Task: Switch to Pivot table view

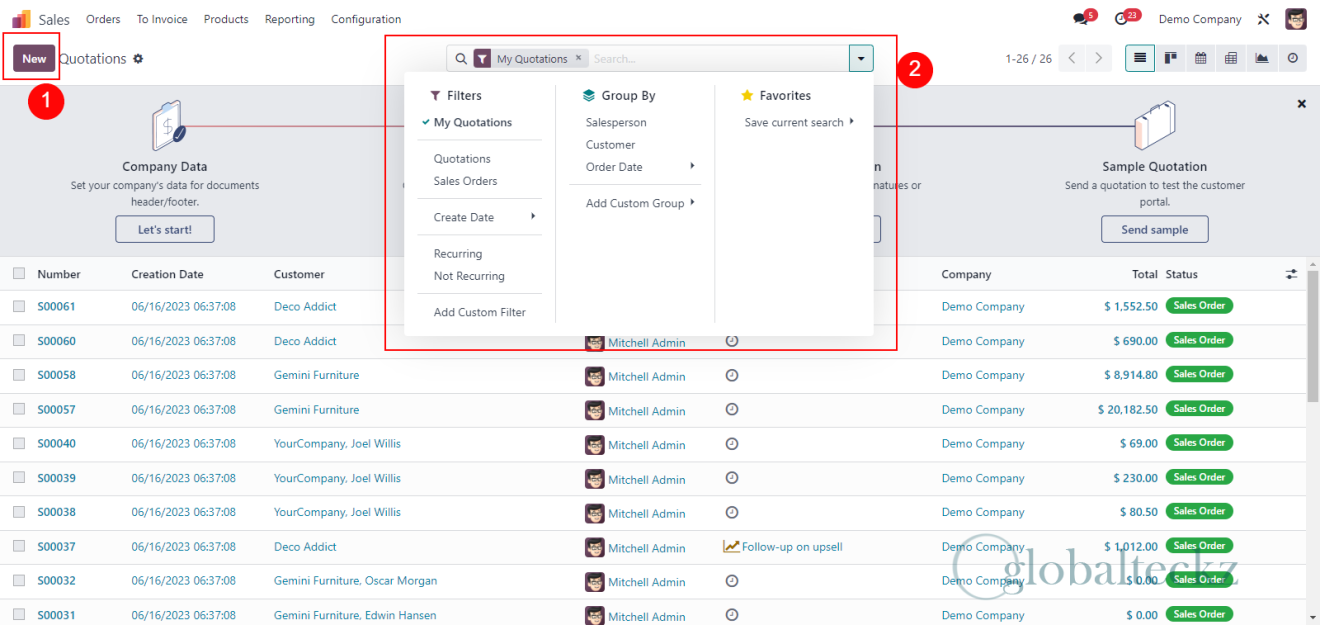Action: [x=1231, y=58]
